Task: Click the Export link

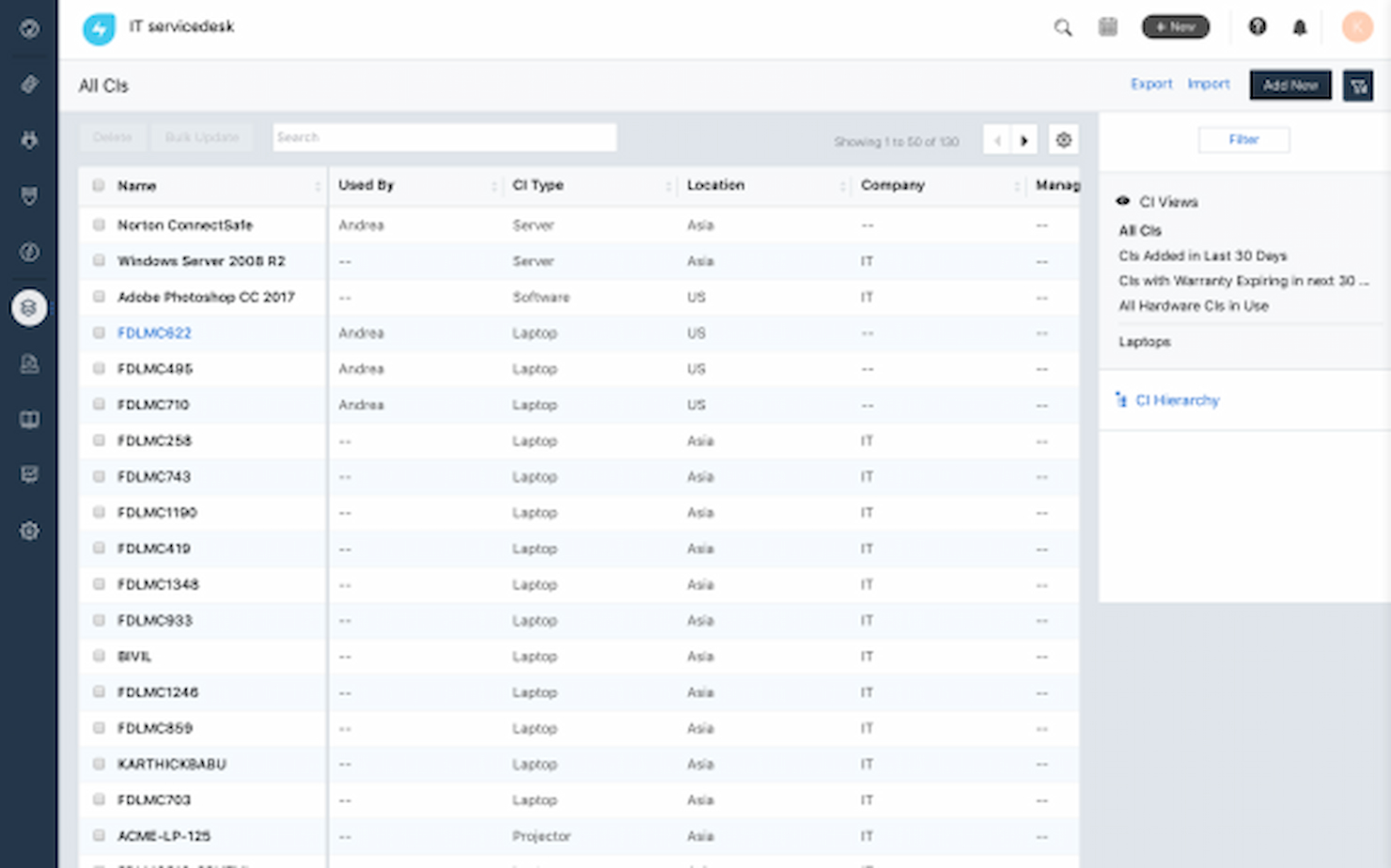Action: [1151, 84]
